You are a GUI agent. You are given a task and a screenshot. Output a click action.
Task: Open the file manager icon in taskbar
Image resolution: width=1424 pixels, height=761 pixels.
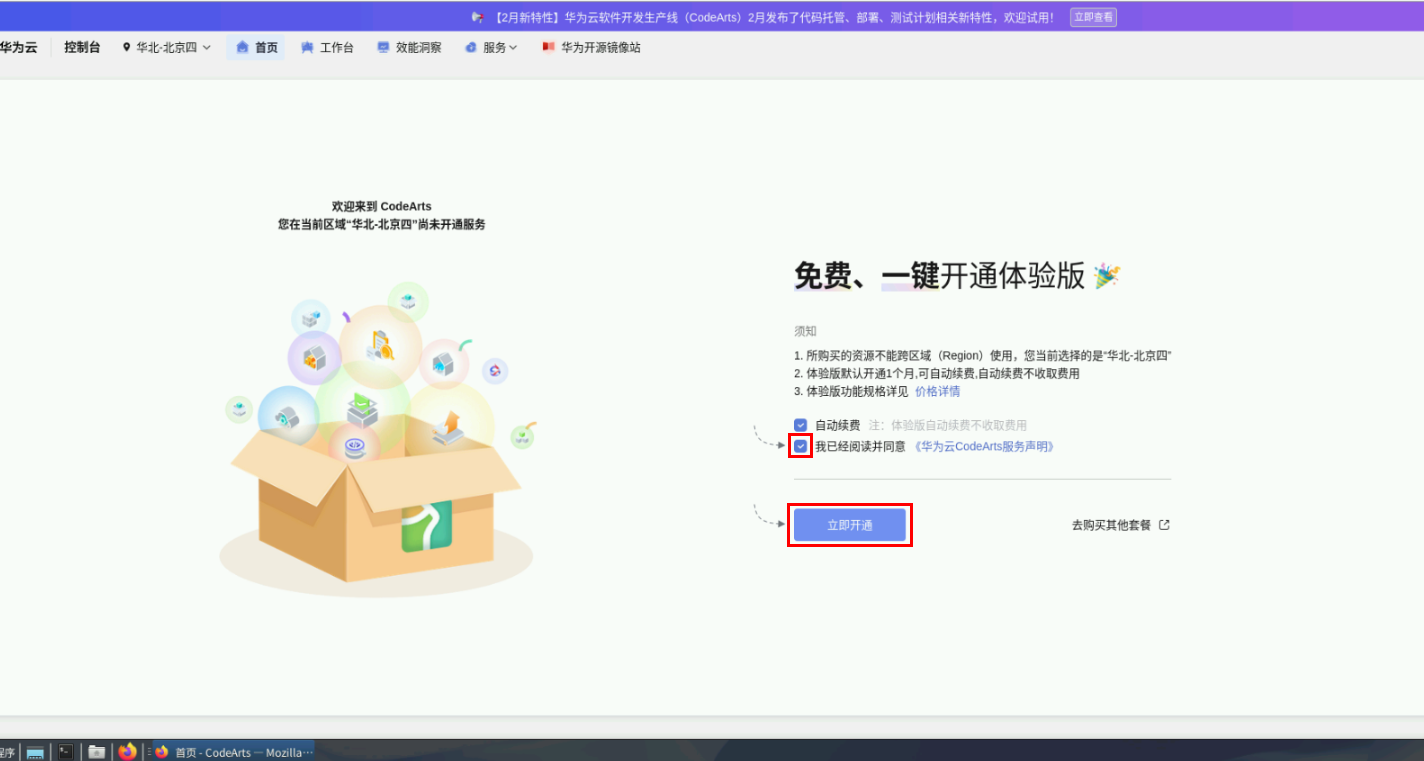[97, 752]
